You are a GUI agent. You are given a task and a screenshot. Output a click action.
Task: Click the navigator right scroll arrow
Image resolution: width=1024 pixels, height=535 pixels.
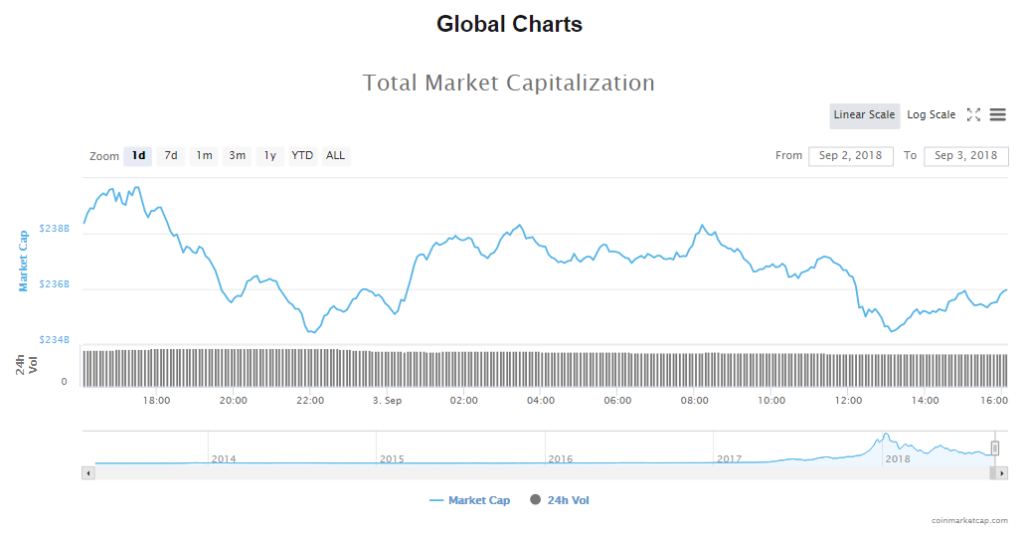coord(1002,472)
